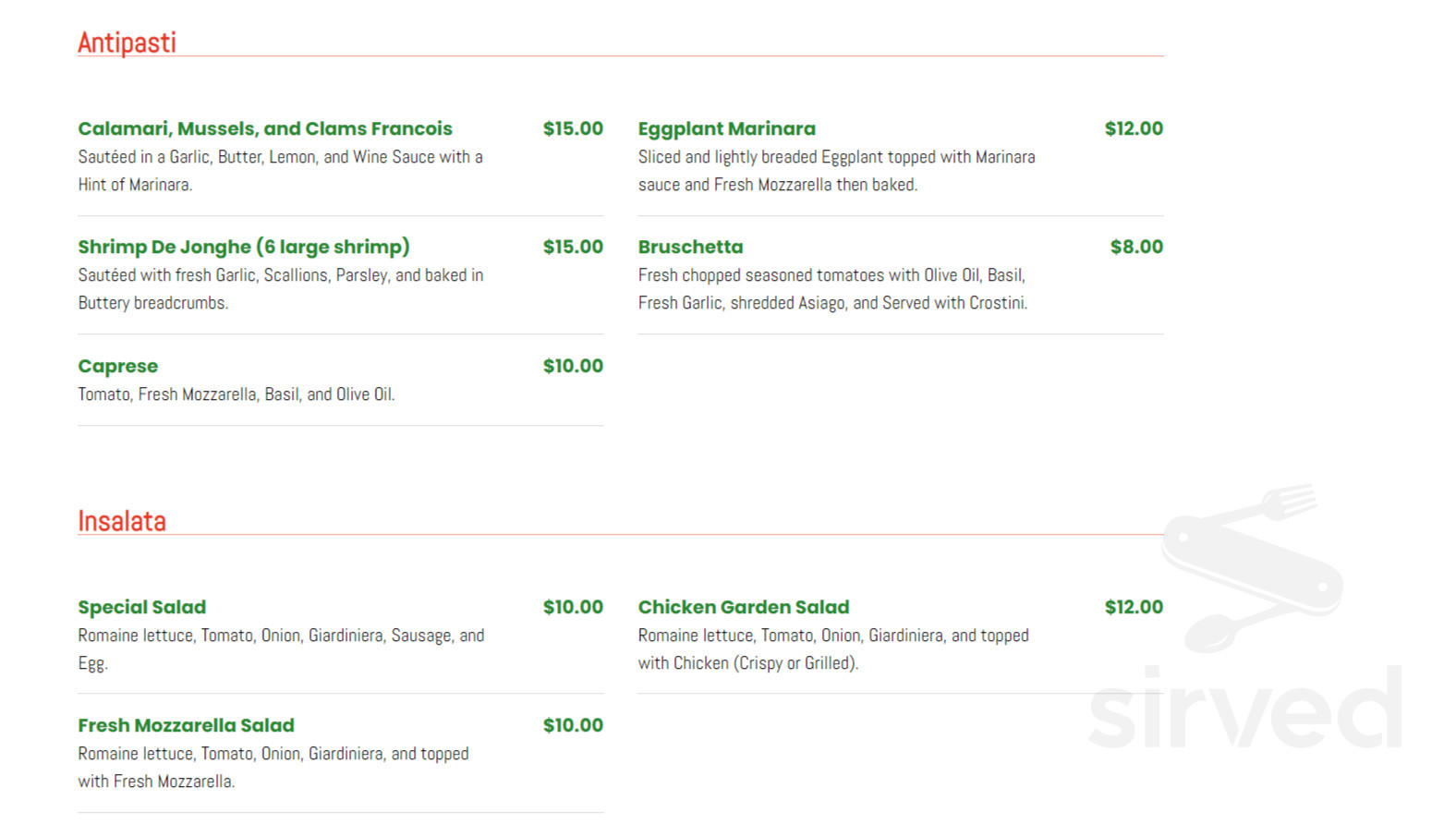Click the Insalata section heading
Viewport: 1456px width, 824px height.
click(122, 521)
